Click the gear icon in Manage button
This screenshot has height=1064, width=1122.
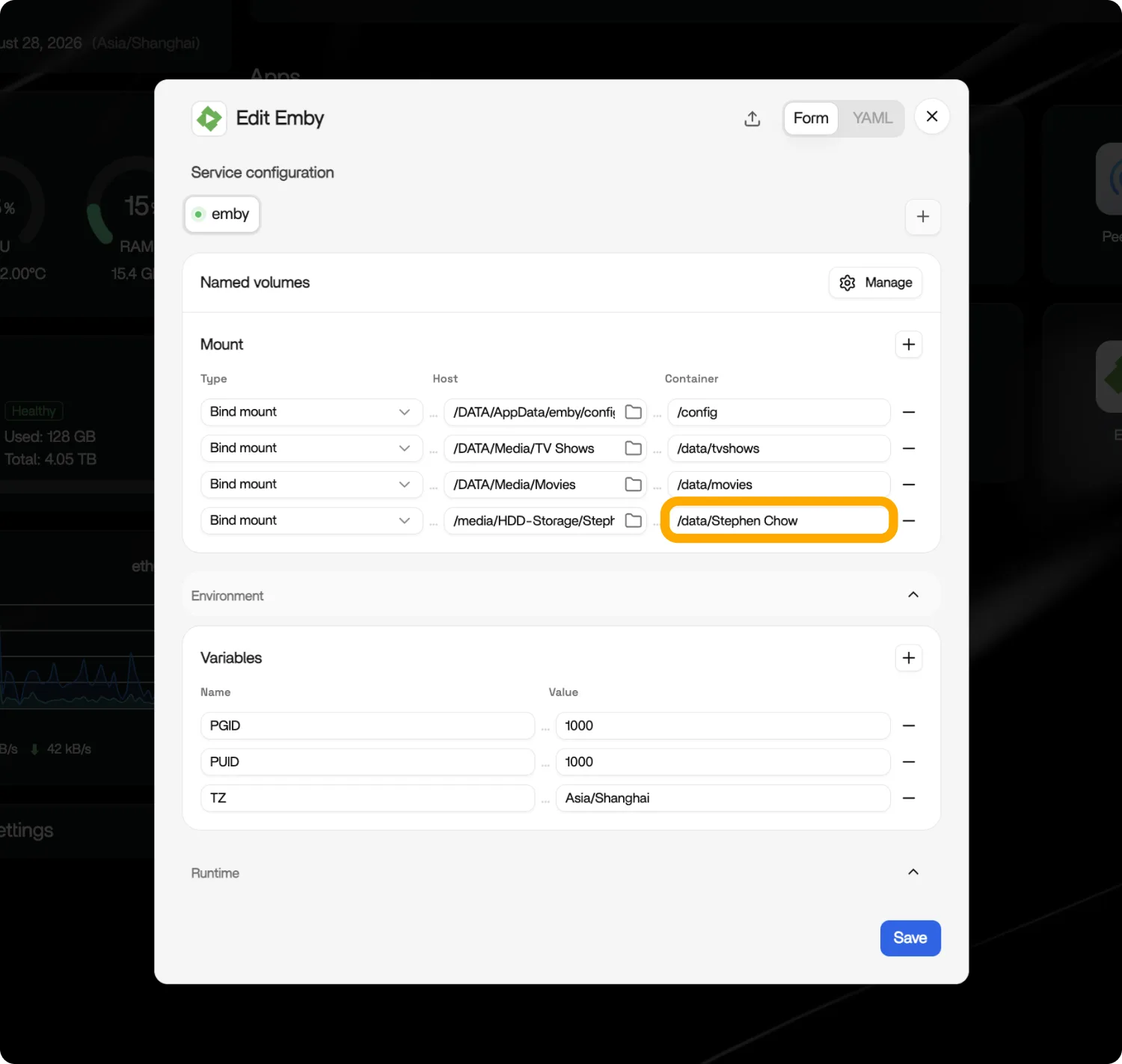[847, 283]
